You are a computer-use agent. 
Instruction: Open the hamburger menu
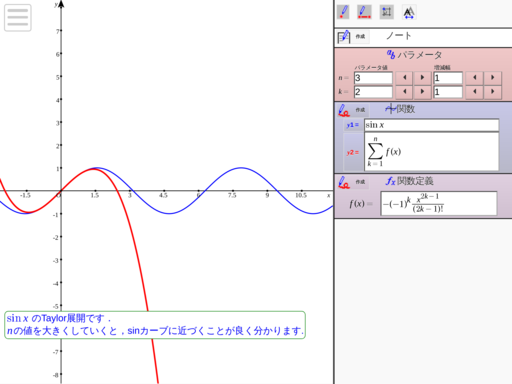coord(18,18)
